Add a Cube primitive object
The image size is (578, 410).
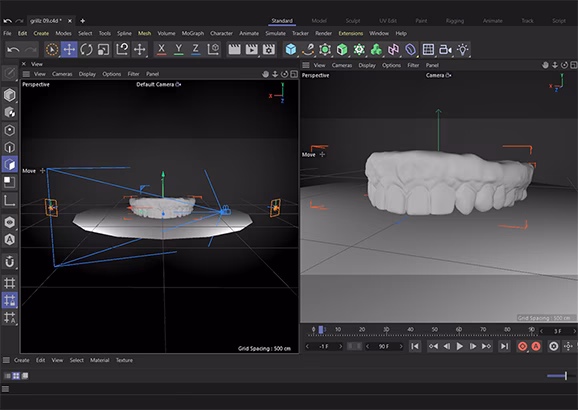coord(291,49)
